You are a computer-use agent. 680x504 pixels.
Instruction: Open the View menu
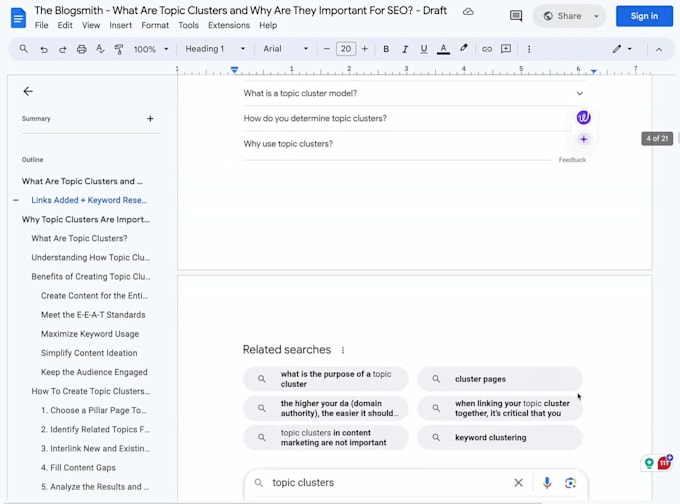[x=91, y=25]
